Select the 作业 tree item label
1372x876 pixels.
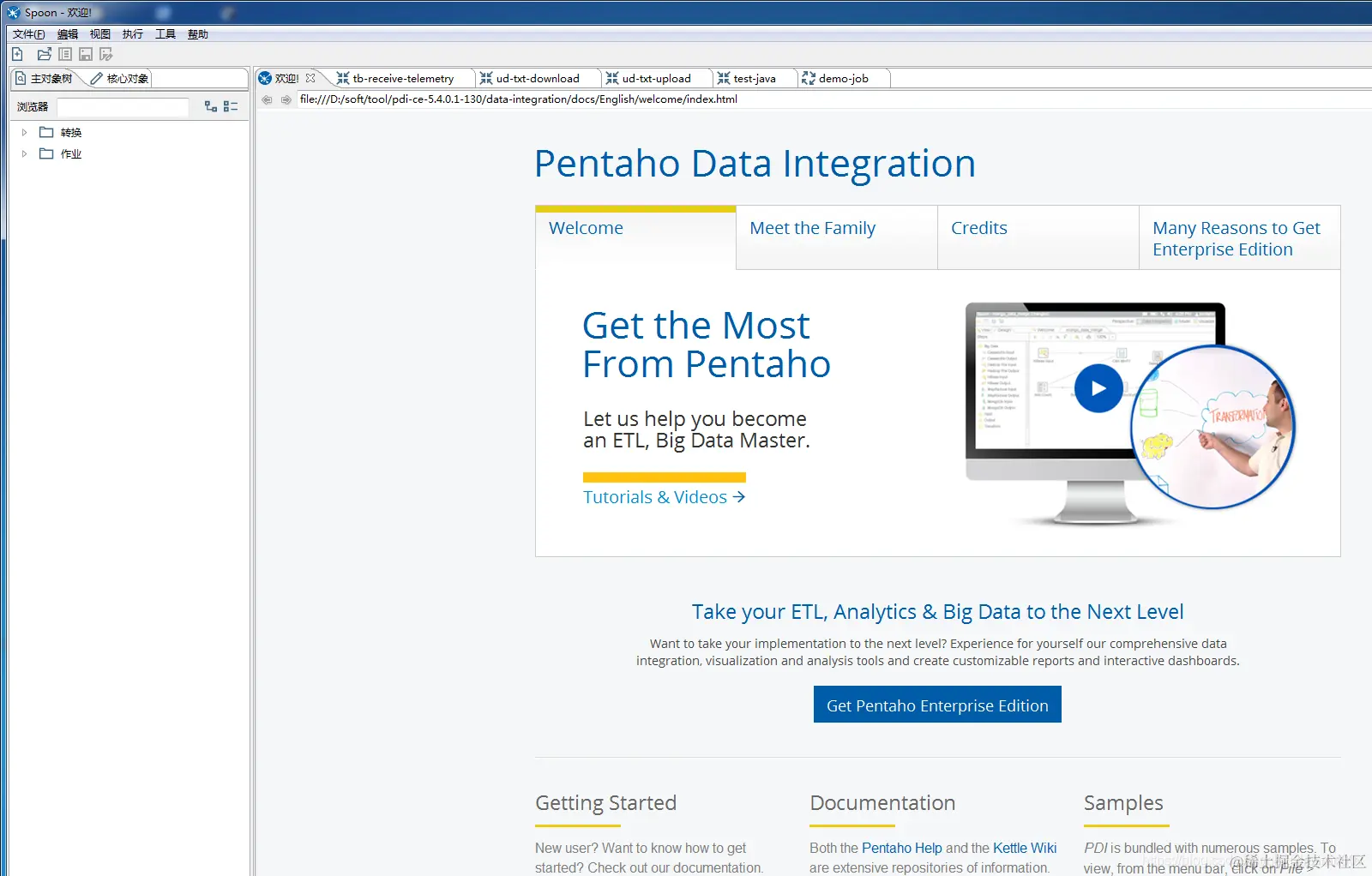(x=71, y=154)
